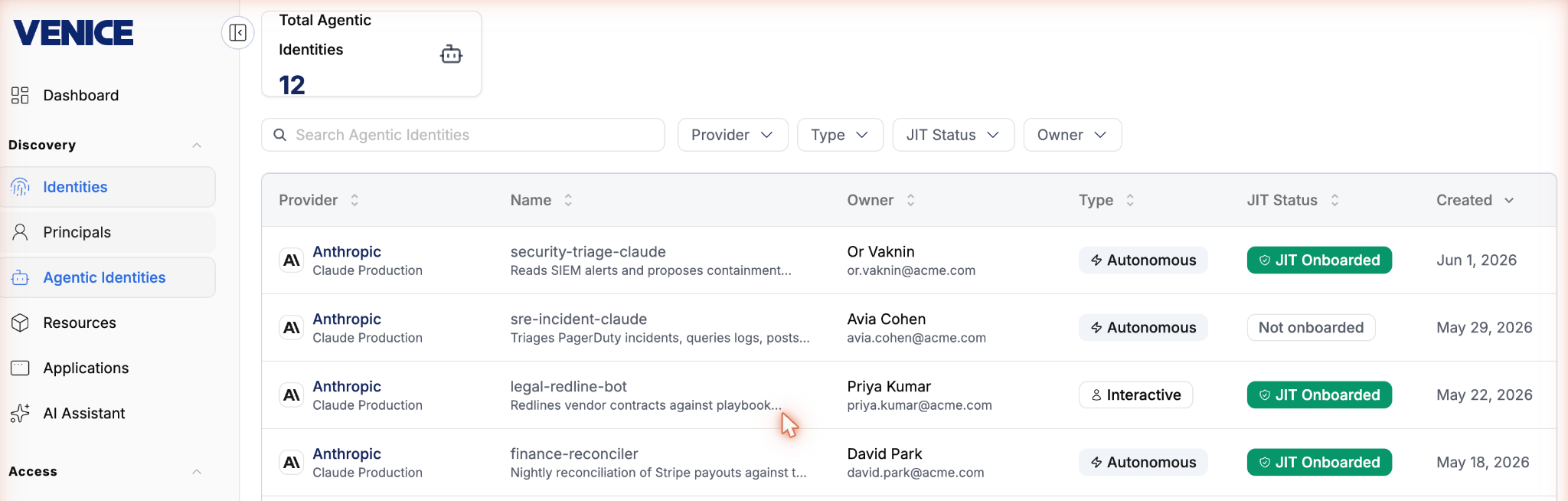Click Interactive badge for legal-redline-bot
The image size is (1568, 501).
point(1136,395)
